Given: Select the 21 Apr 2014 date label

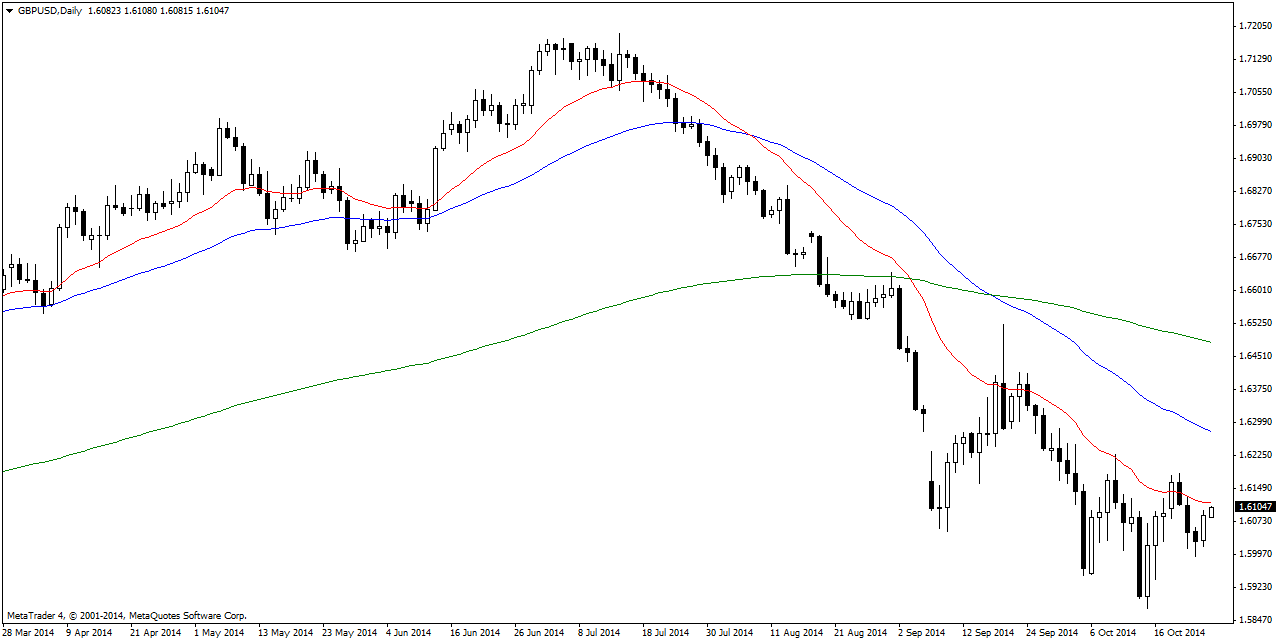Looking at the screenshot, I should tap(157, 633).
